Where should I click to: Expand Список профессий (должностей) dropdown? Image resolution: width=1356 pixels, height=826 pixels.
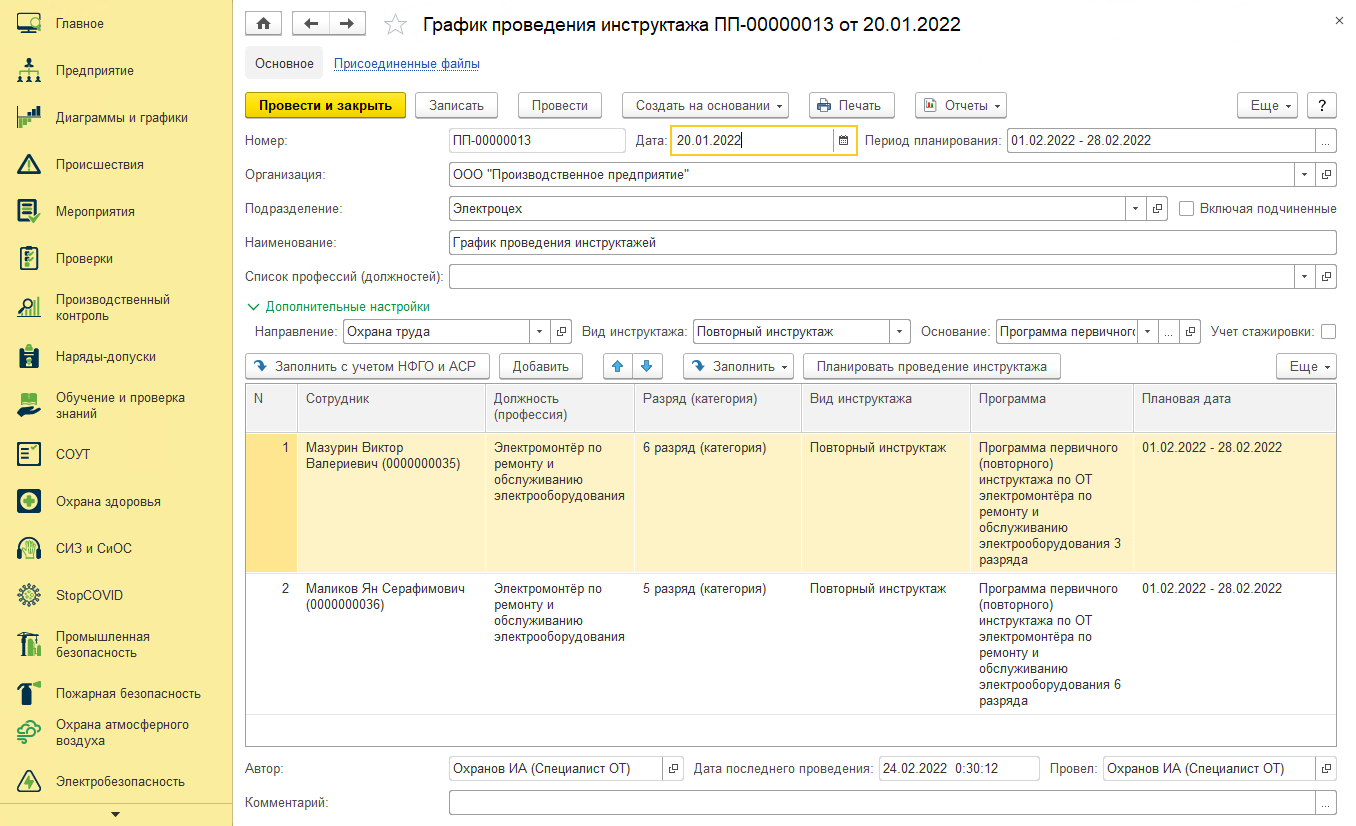coord(1306,276)
